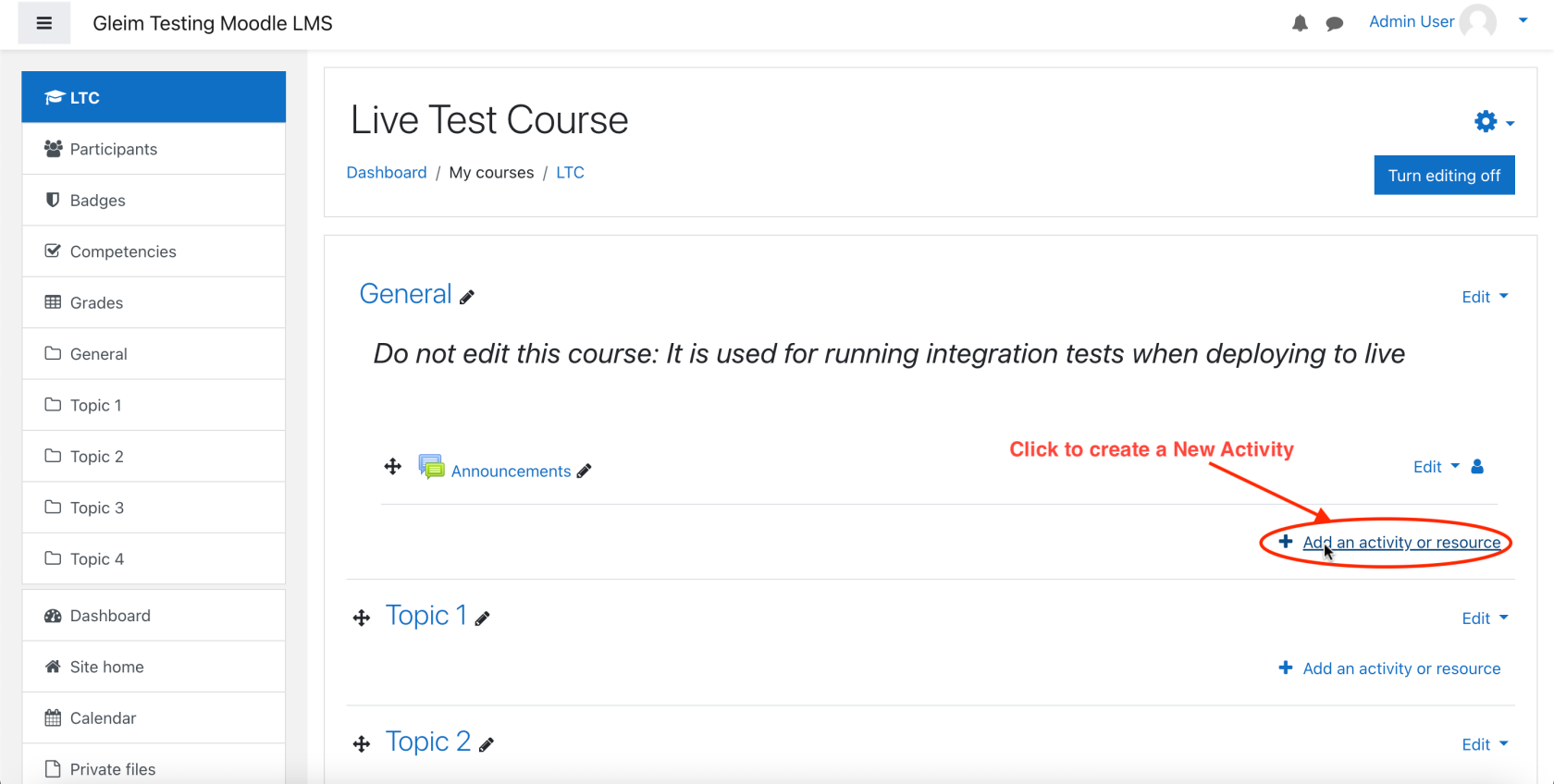1554x784 pixels.
Task: Click the user roles icon for Announcements
Action: click(x=1477, y=467)
